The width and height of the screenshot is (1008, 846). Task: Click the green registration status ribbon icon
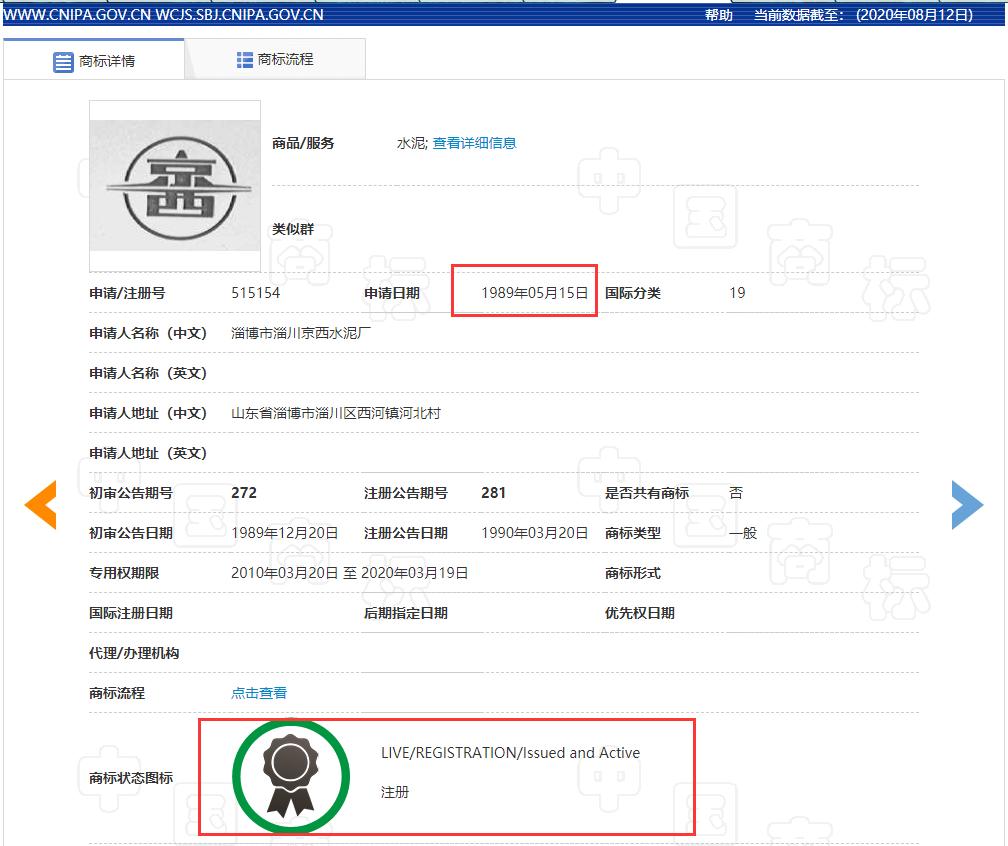tap(291, 776)
